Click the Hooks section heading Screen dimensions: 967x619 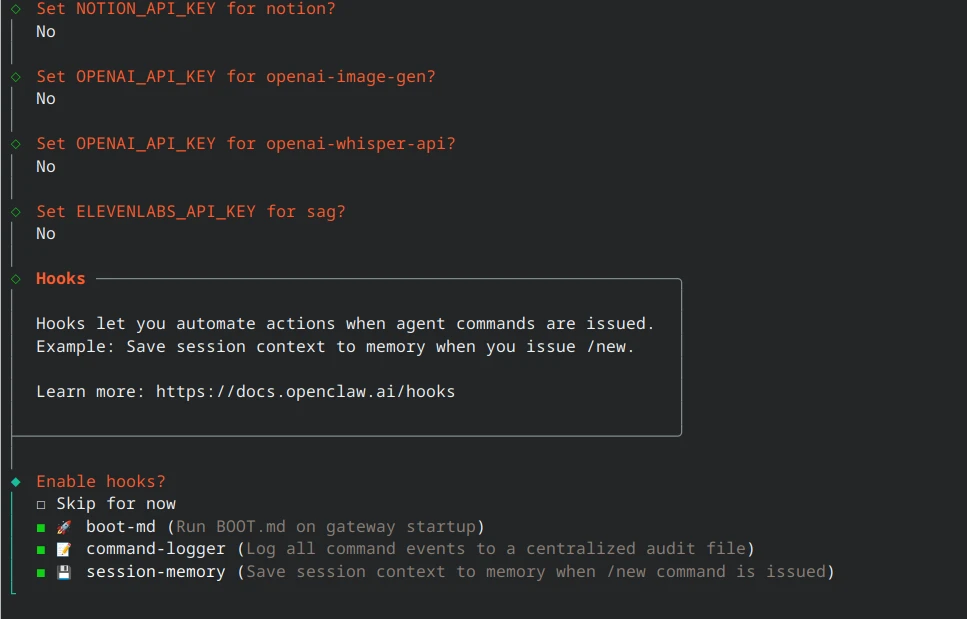[61, 279]
